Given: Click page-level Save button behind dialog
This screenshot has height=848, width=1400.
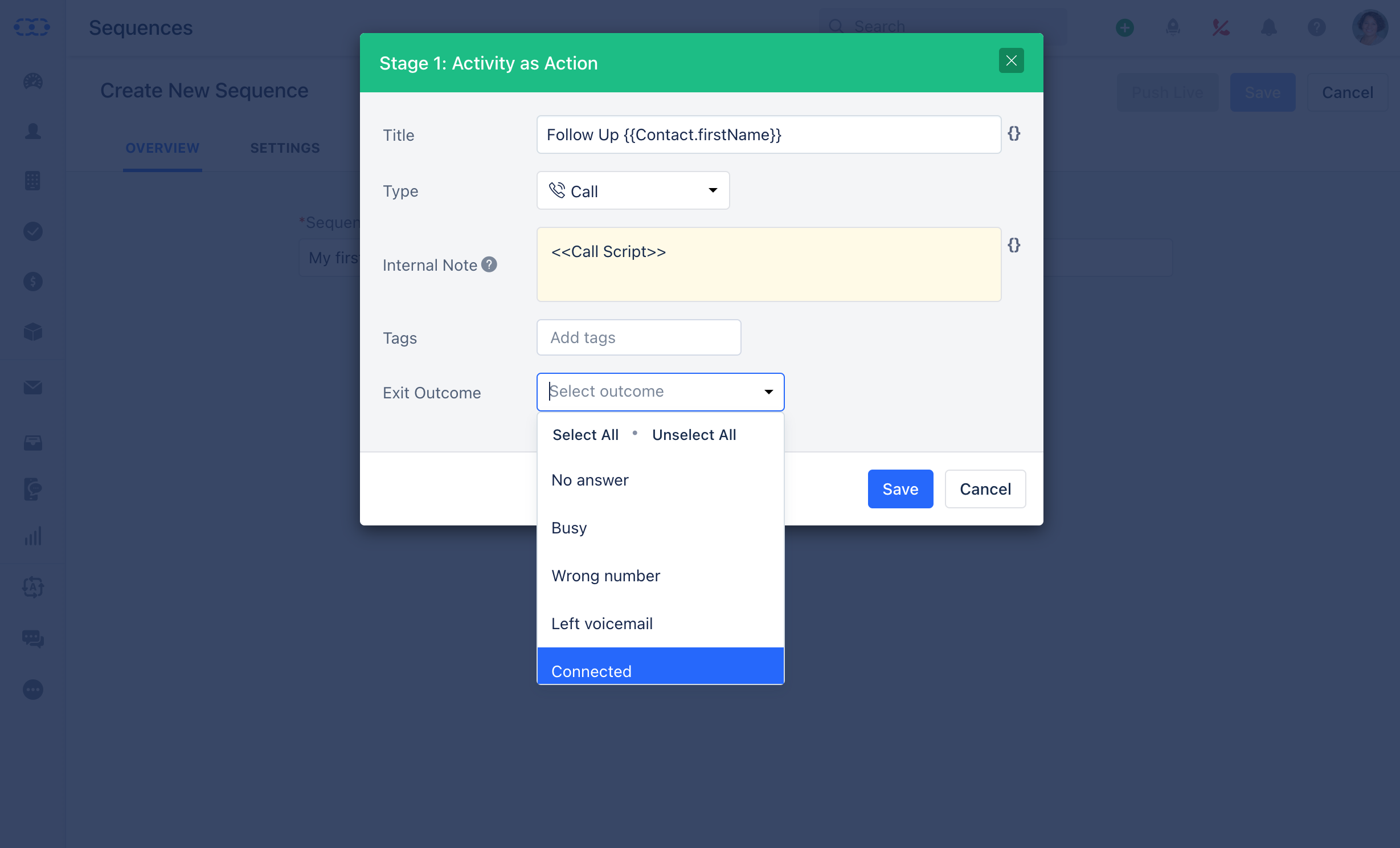Looking at the screenshot, I should pos(1262,92).
